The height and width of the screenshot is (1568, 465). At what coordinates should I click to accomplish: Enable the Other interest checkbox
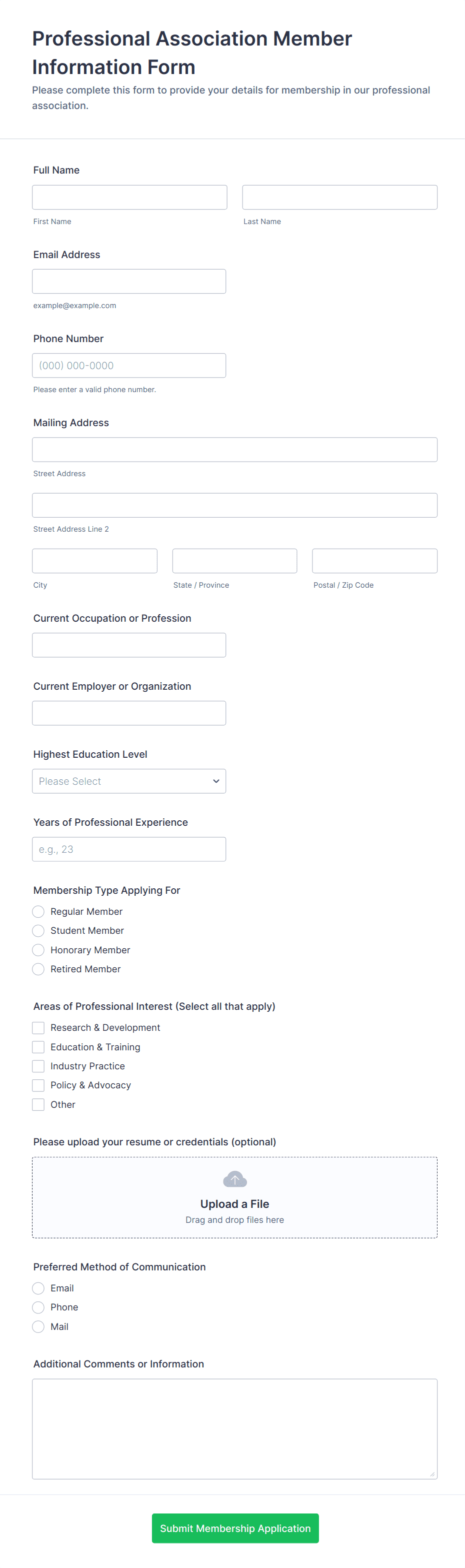tap(38, 1104)
